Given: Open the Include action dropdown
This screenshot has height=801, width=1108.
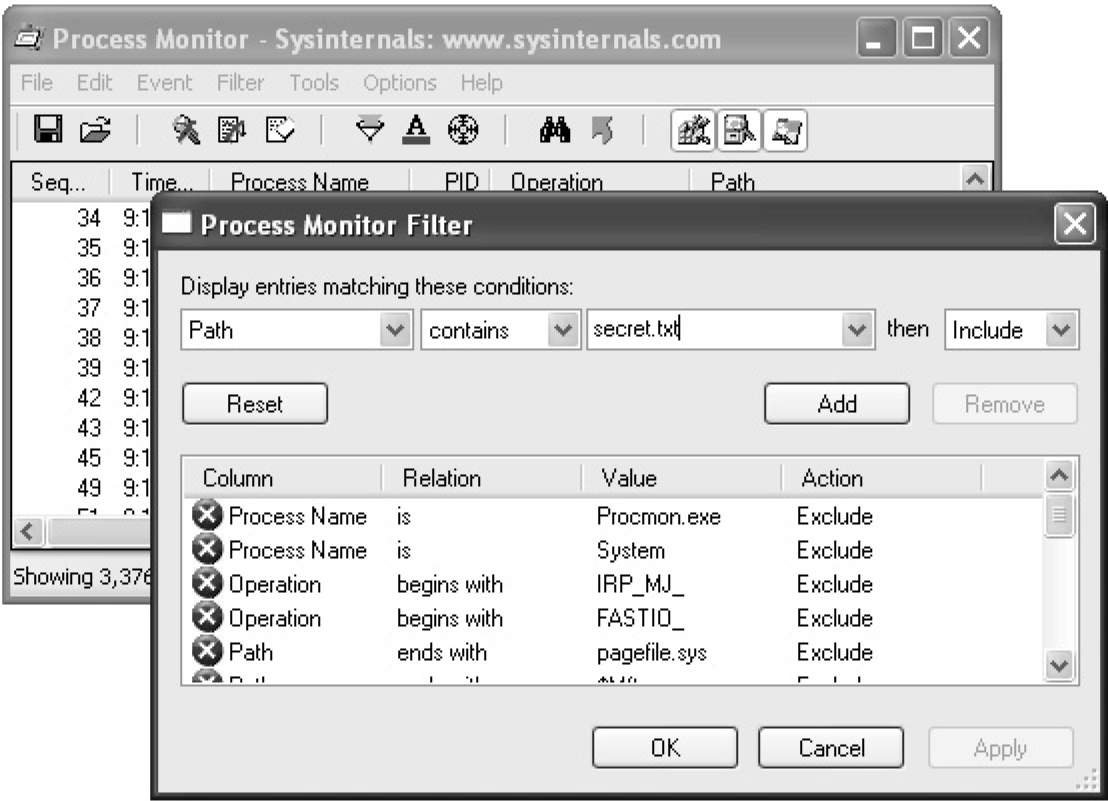Looking at the screenshot, I should (x=1061, y=330).
